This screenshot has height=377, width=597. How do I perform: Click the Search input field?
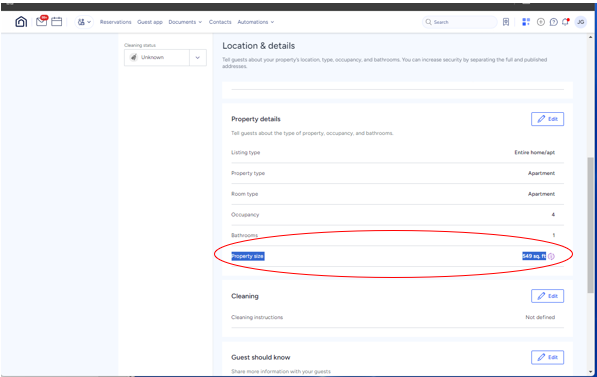click(x=460, y=22)
